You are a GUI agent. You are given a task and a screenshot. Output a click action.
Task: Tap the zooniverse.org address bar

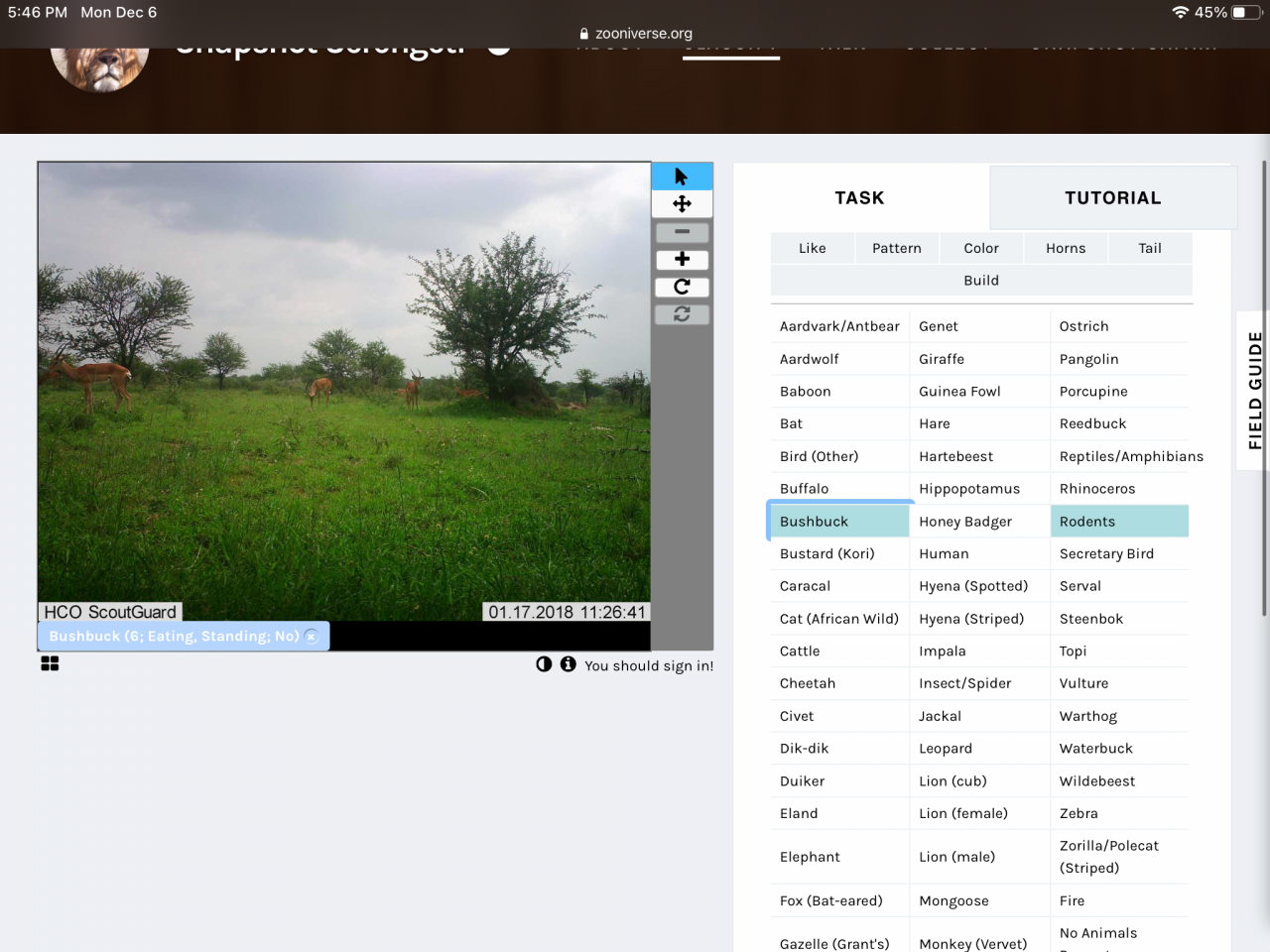coord(635,34)
